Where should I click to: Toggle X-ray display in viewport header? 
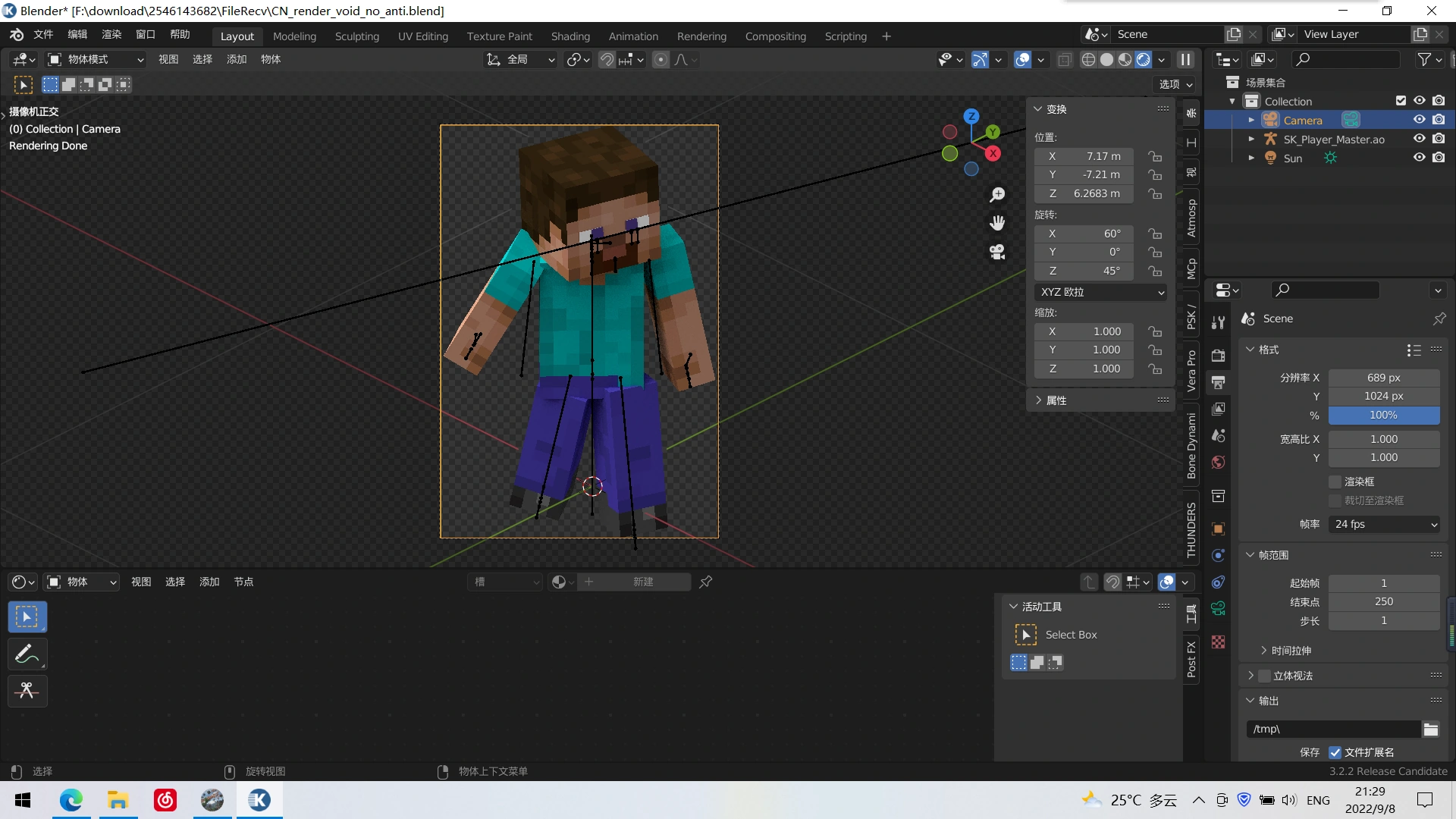[x=1065, y=59]
